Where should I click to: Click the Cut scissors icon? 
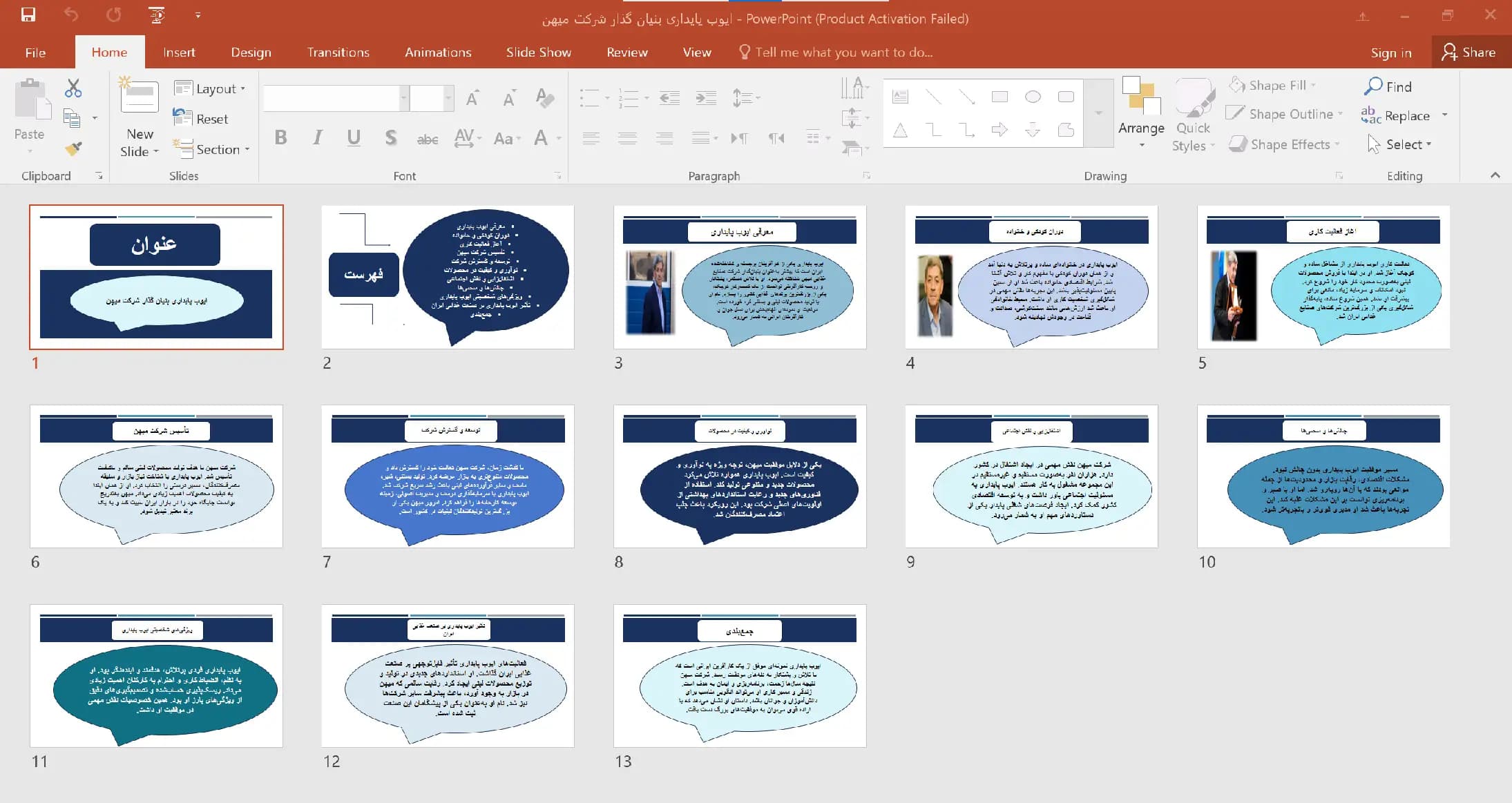point(73,88)
